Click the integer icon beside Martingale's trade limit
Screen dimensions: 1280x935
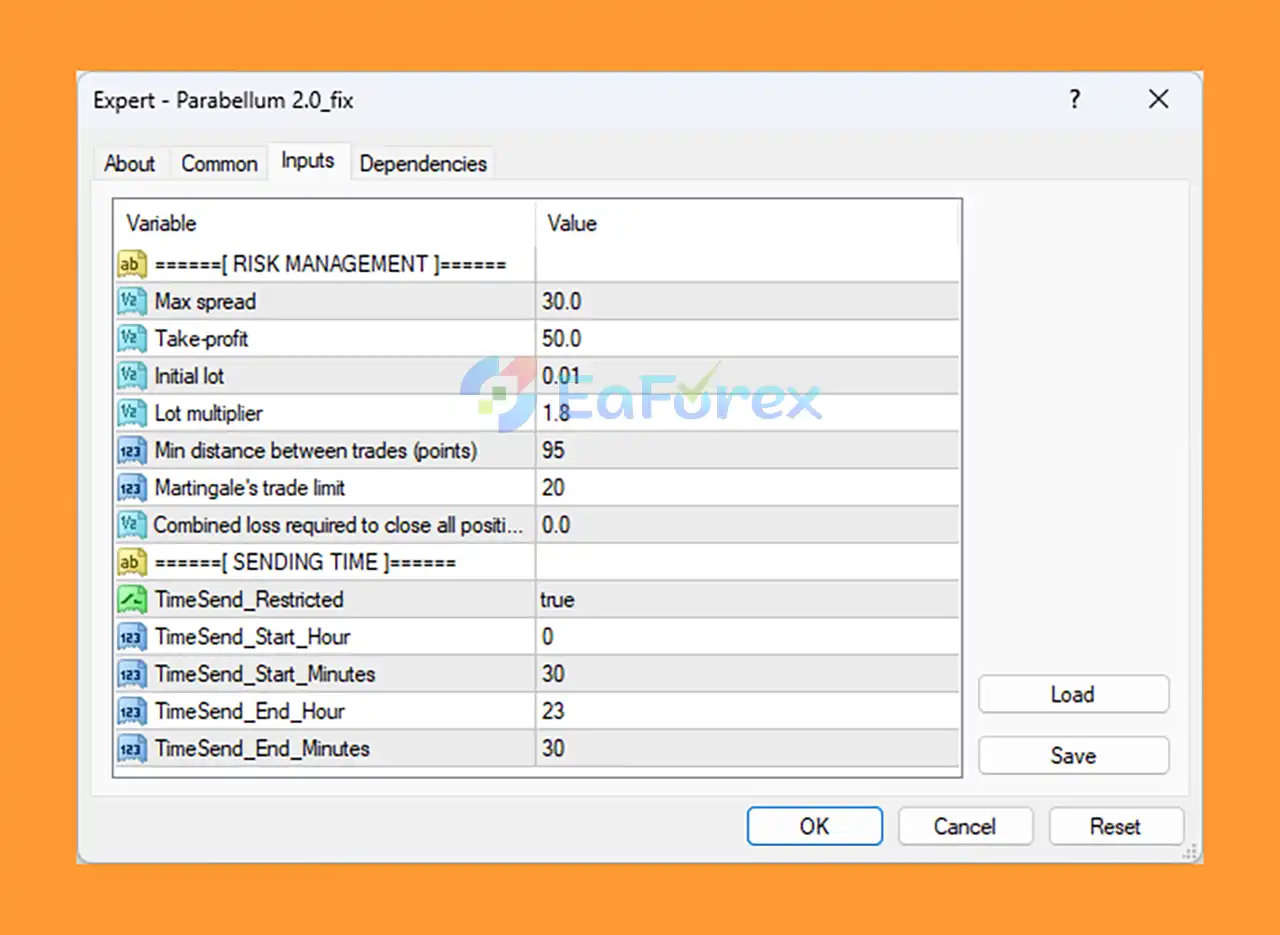pyautogui.click(x=132, y=488)
